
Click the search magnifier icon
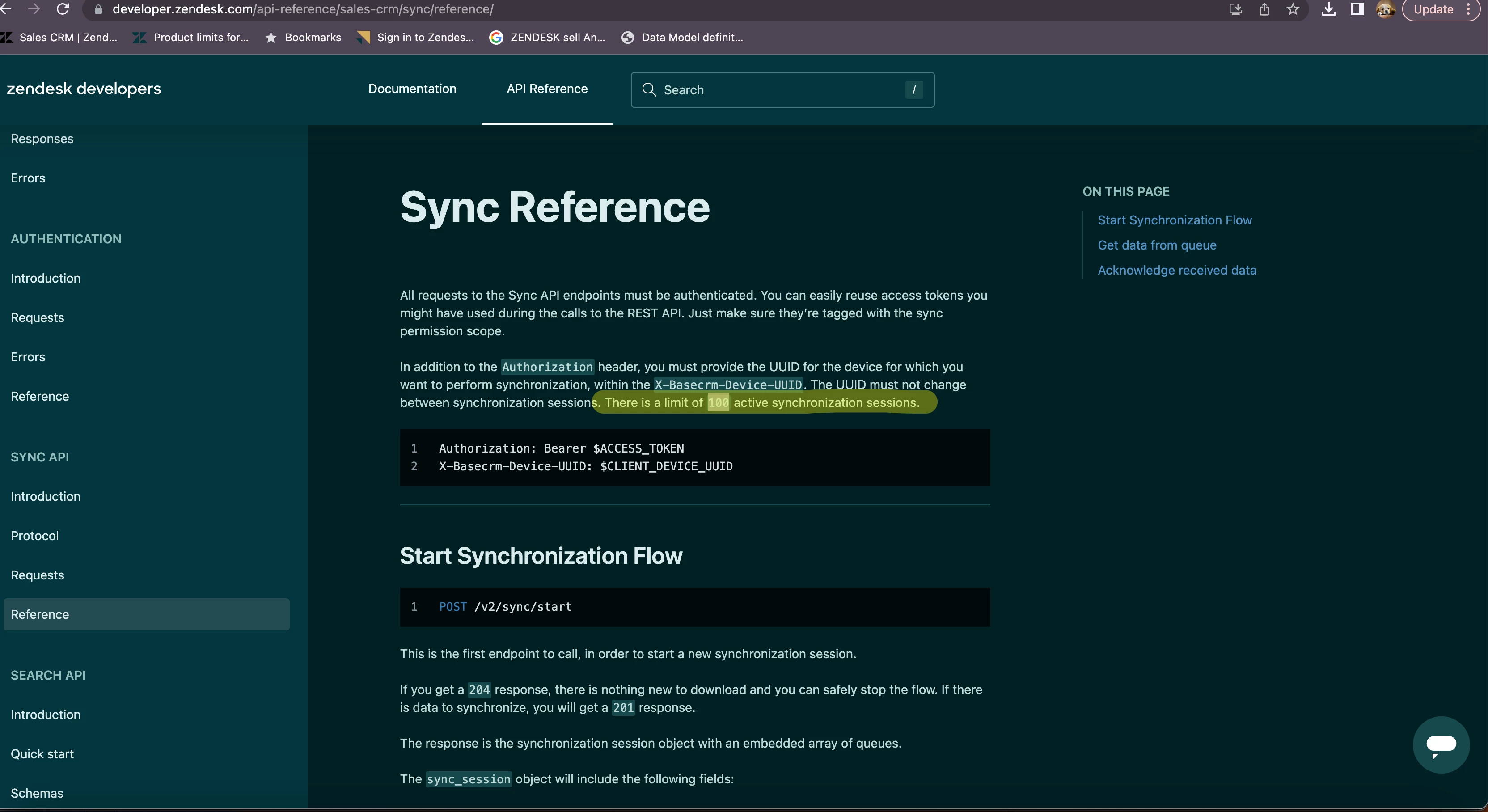pyautogui.click(x=649, y=89)
